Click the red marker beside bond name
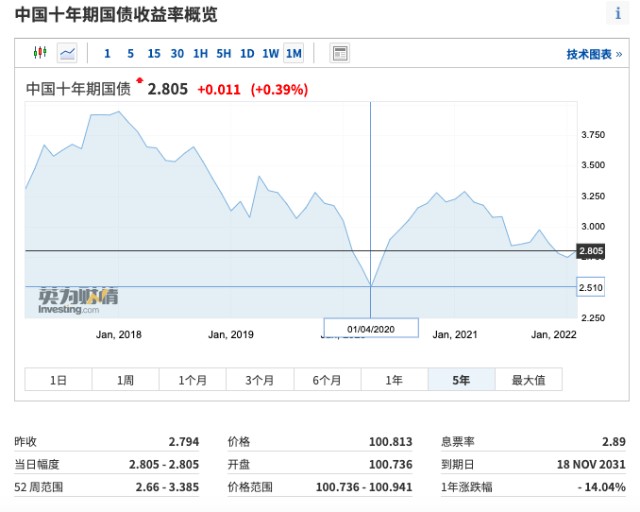 140,80
